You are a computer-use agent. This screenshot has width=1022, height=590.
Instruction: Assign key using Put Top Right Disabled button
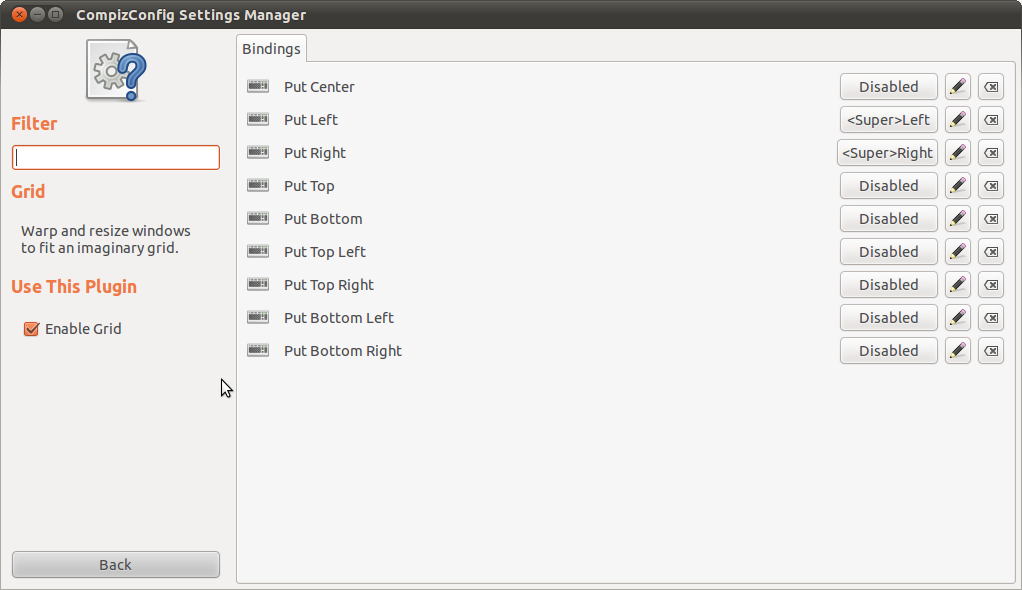[x=888, y=285]
